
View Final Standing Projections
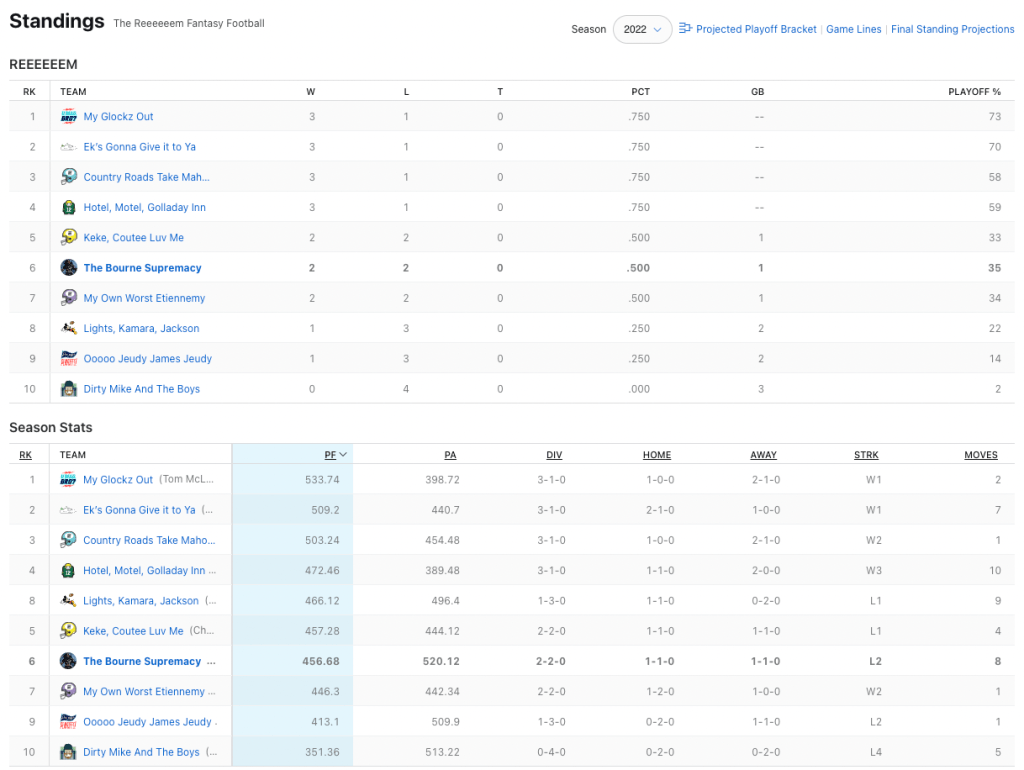pos(952,30)
